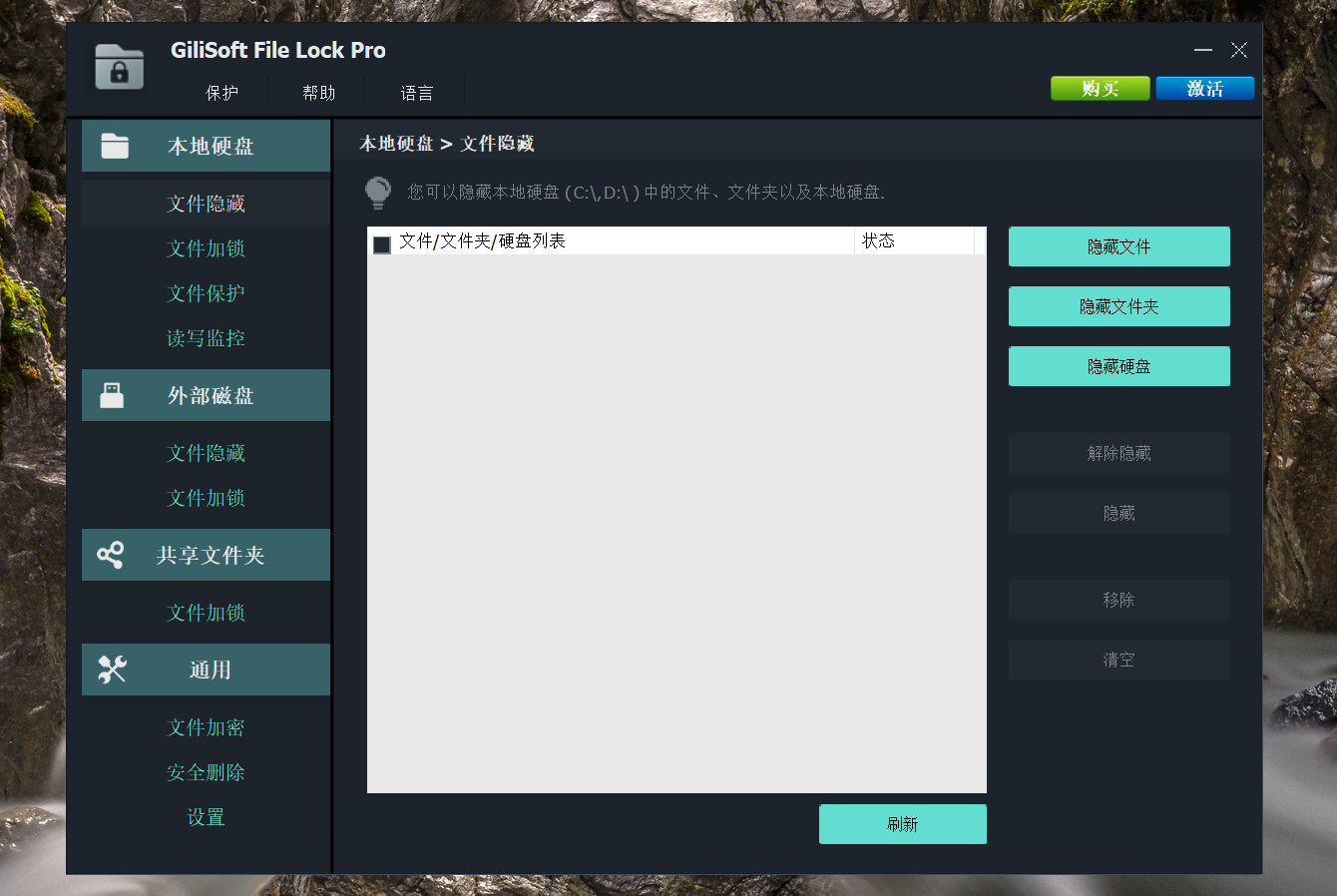This screenshot has width=1337, height=896.
Task: Click the 通用 section header
Action: 206,670
